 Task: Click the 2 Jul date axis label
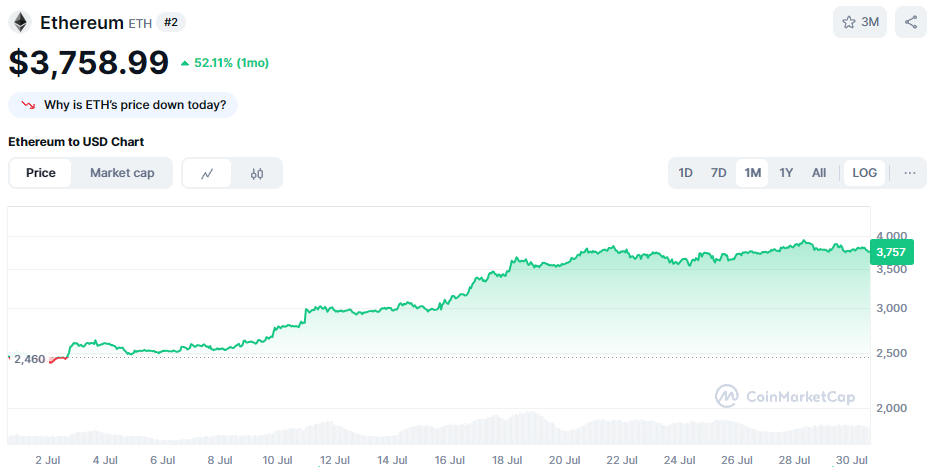click(x=48, y=460)
